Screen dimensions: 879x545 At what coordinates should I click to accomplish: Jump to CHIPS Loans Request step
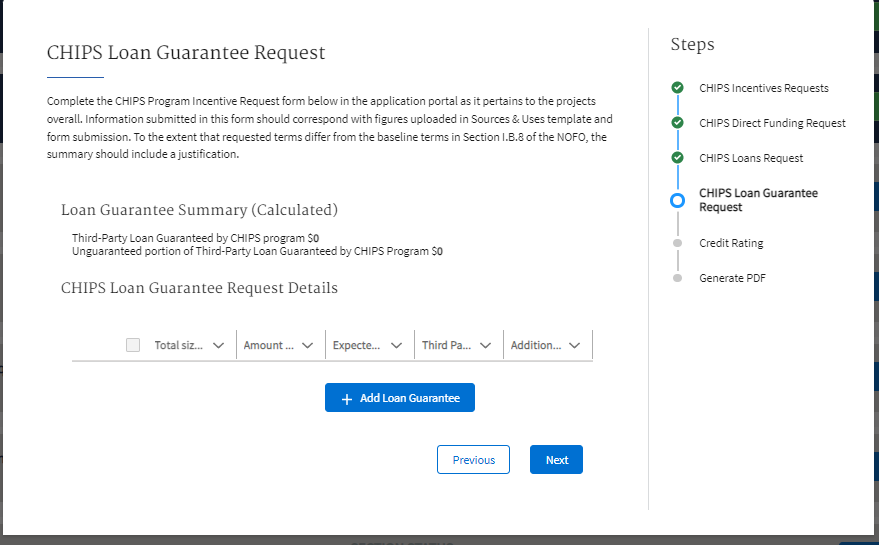(x=751, y=158)
